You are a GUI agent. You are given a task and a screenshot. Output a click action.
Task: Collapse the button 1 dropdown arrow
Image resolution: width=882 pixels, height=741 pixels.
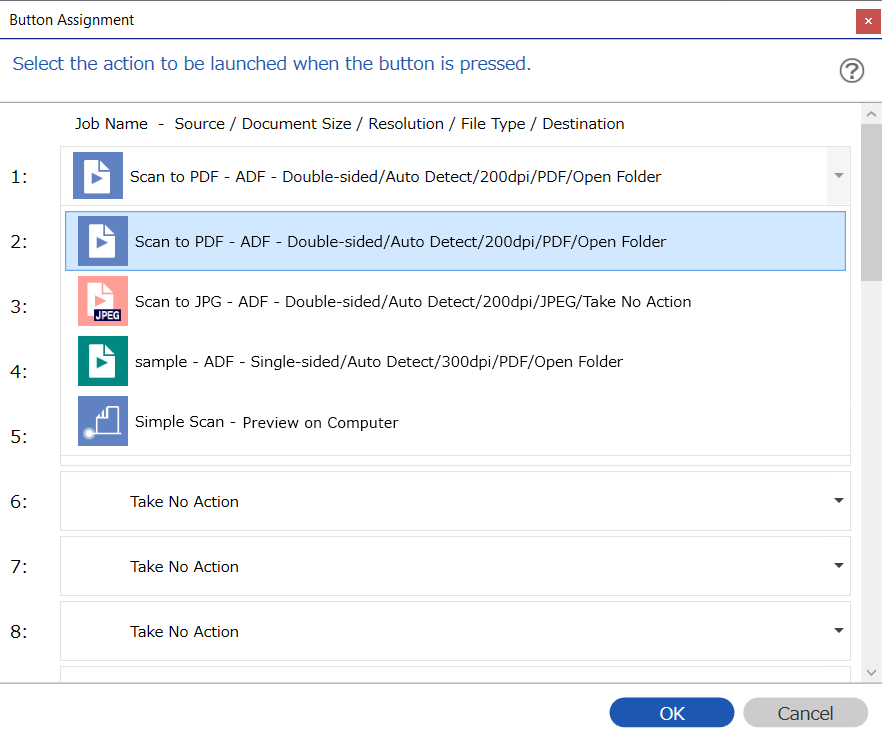(839, 176)
